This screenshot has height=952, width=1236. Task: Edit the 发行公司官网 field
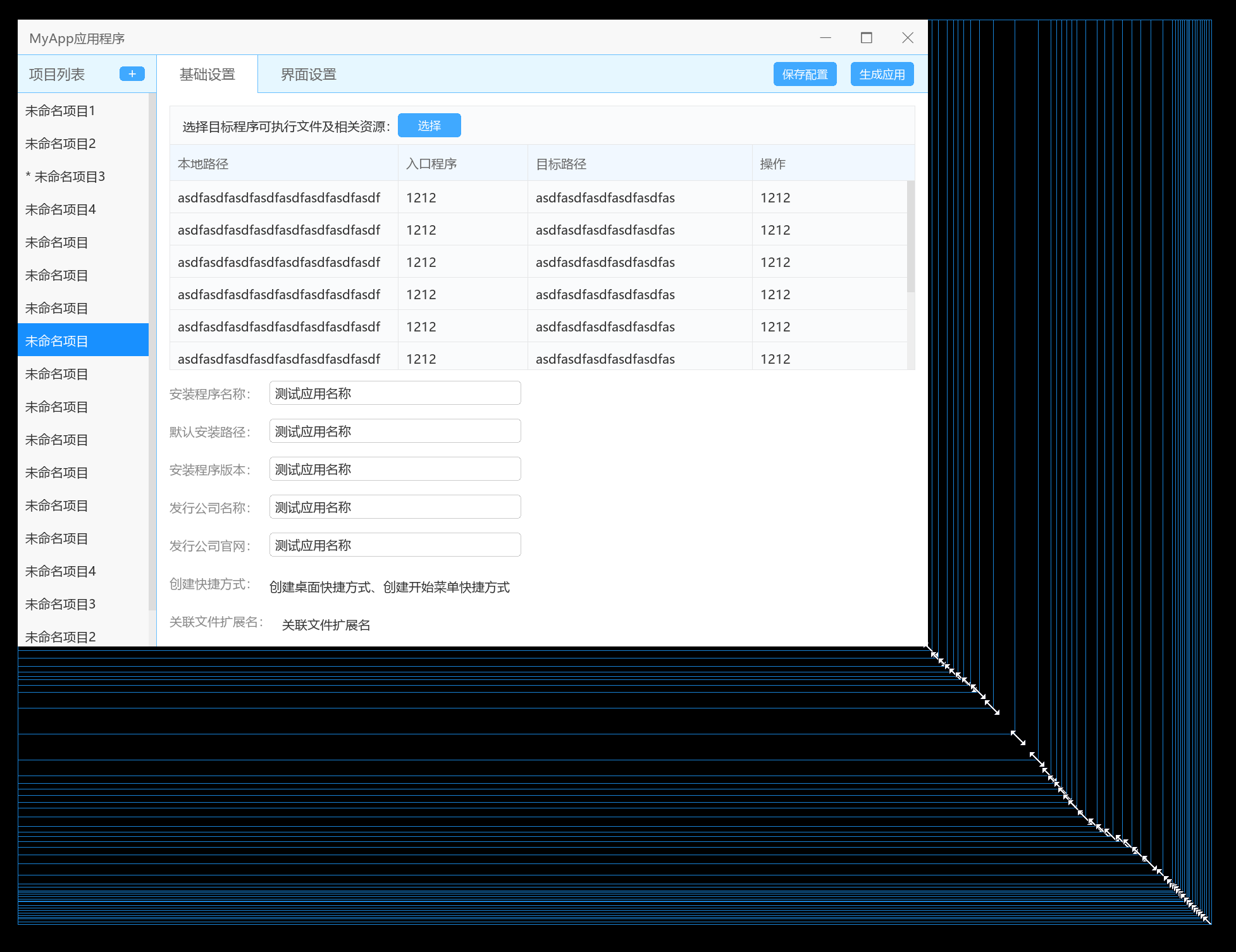[x=395, y=545]
